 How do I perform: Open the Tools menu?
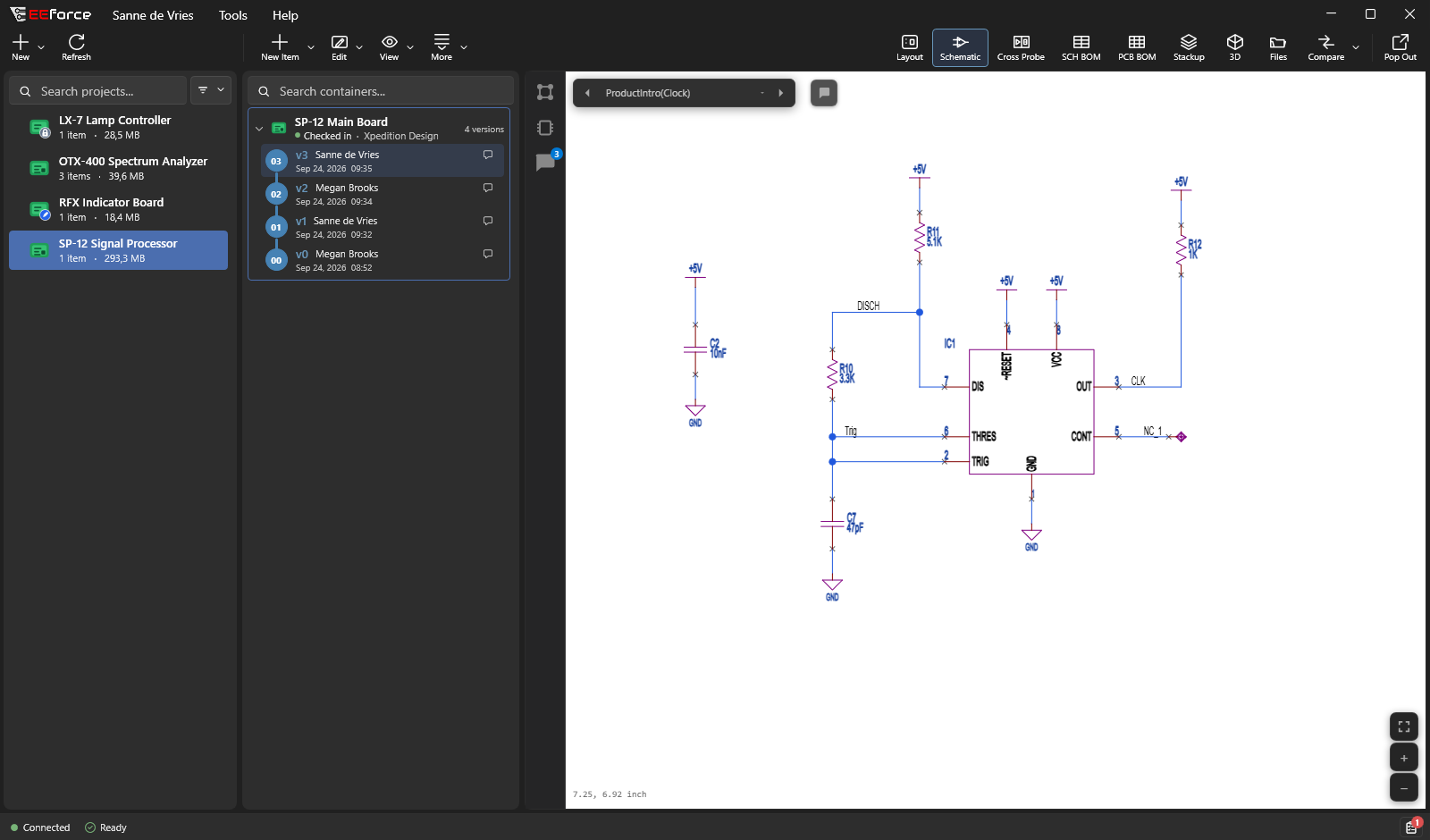(233, 15)
